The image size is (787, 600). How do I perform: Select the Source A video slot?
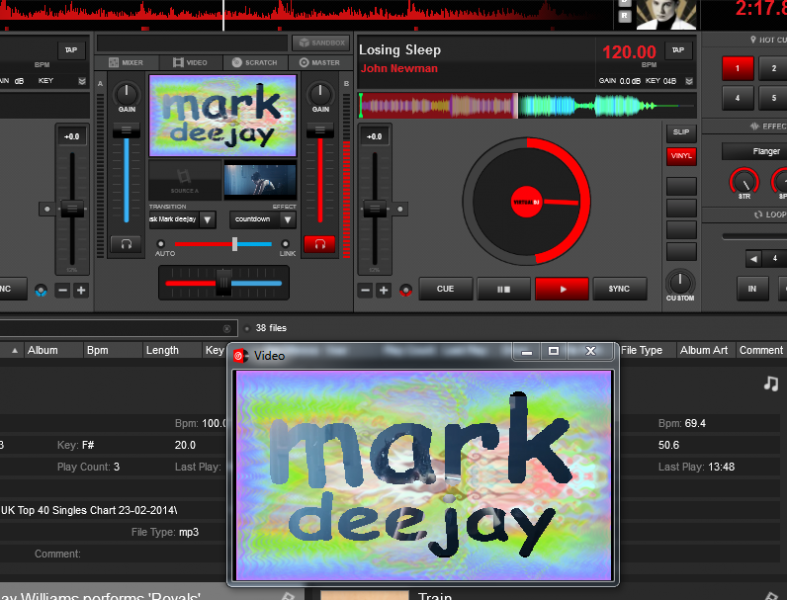tap(185, 180)
